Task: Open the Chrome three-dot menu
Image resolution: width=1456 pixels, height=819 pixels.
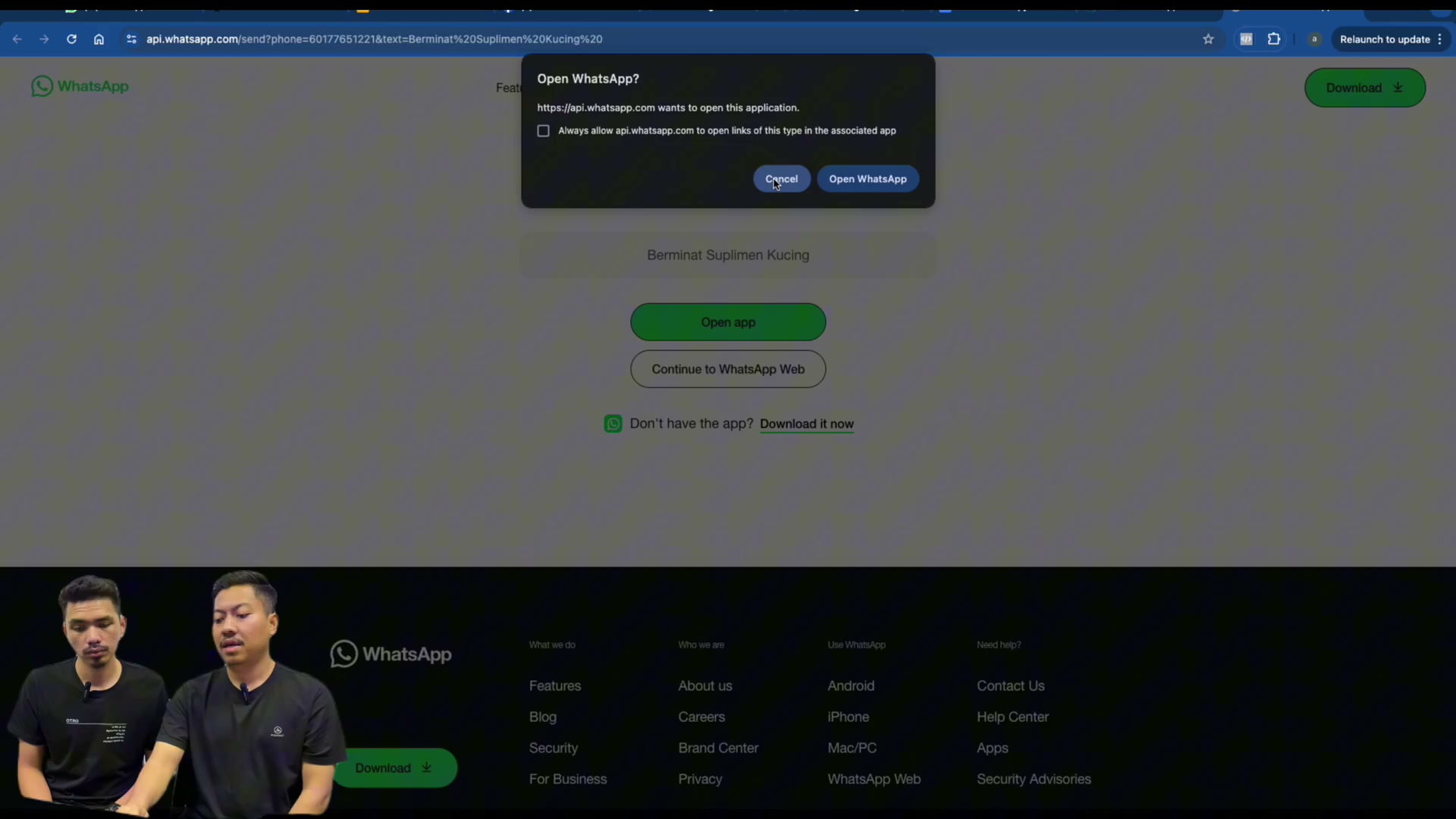Action: point(1439,39)
